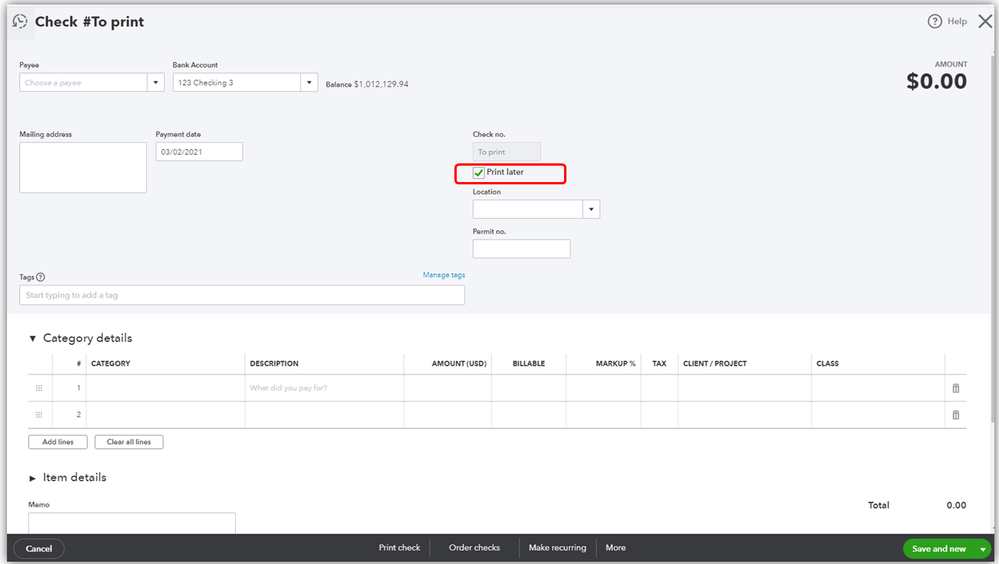The image size is (999, 564).
Task: Open the Help question mark icon
Action: pos(935,21)
